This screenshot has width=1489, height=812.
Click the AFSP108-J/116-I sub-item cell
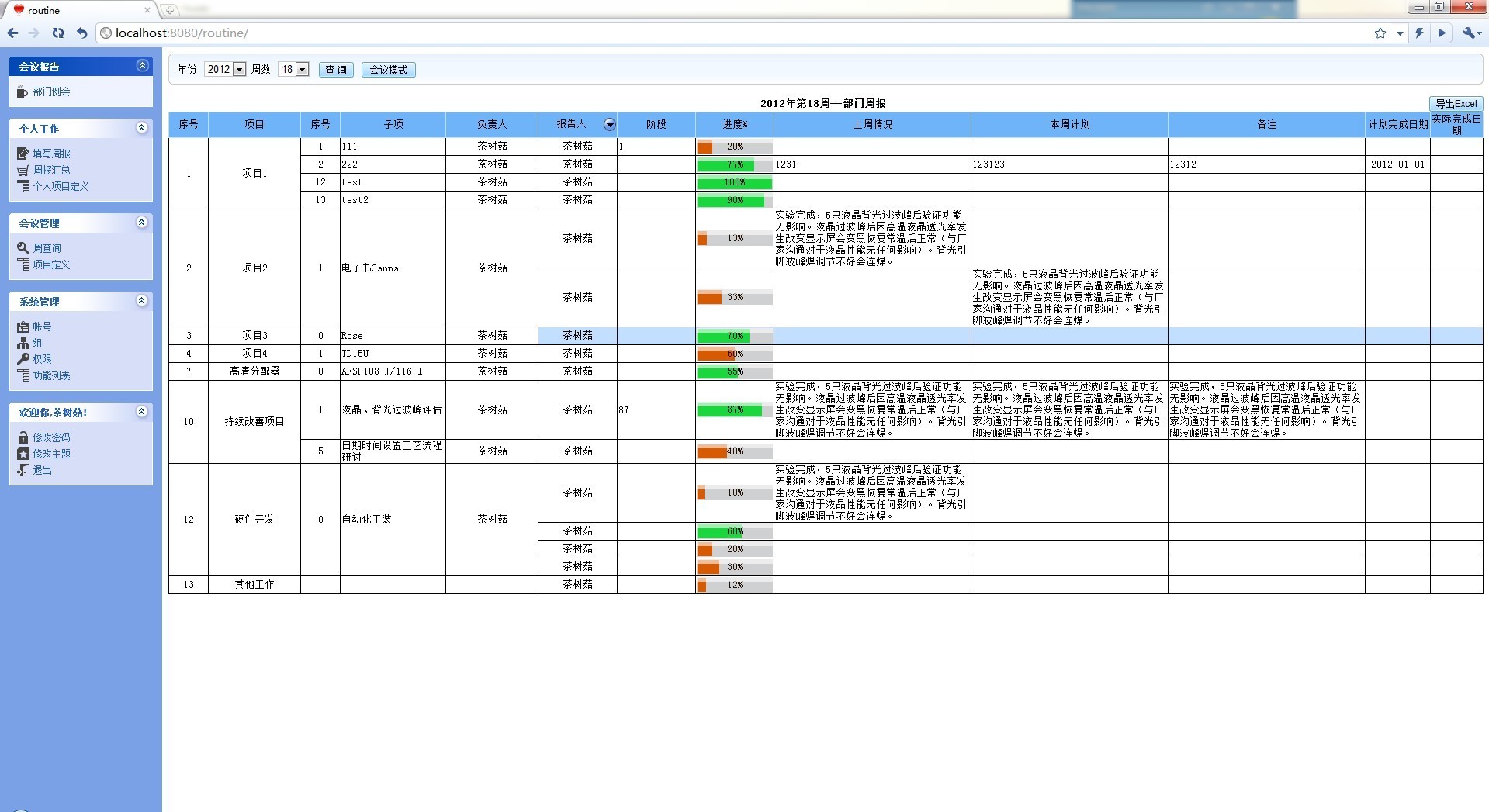pyautogui.click(x=393, y=371)
